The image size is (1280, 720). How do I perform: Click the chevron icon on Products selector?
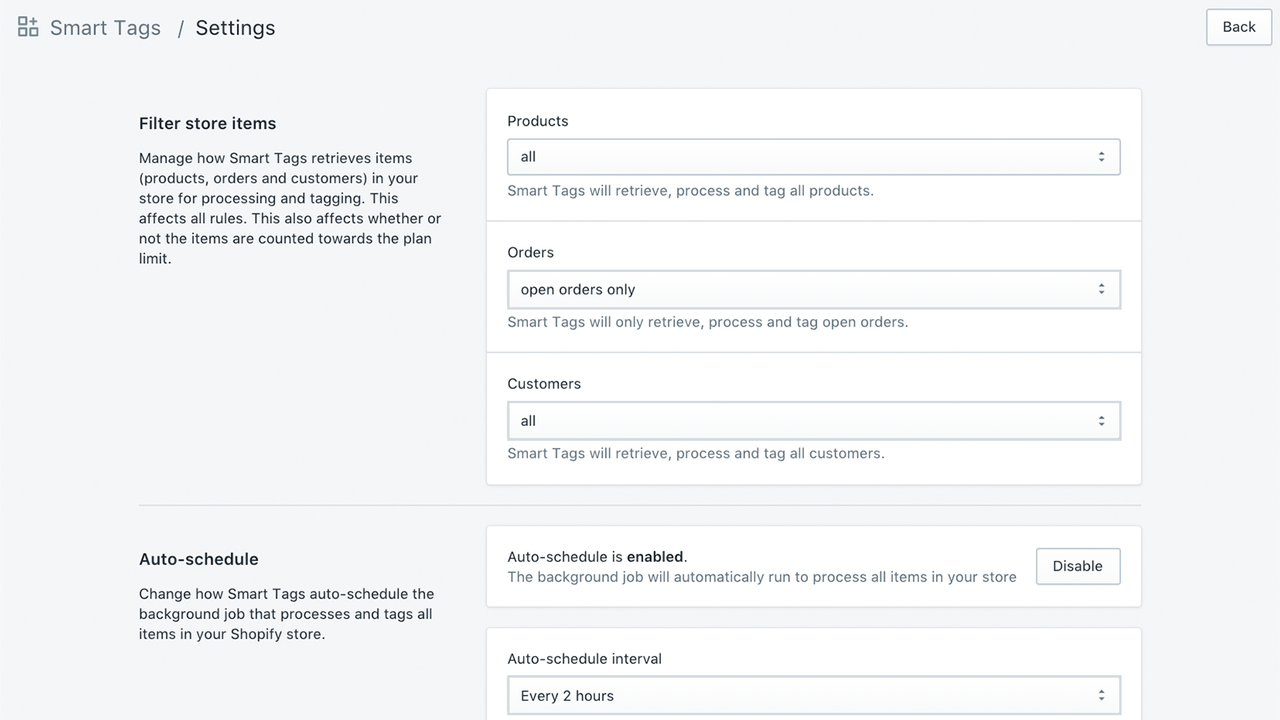(1100, 156)
